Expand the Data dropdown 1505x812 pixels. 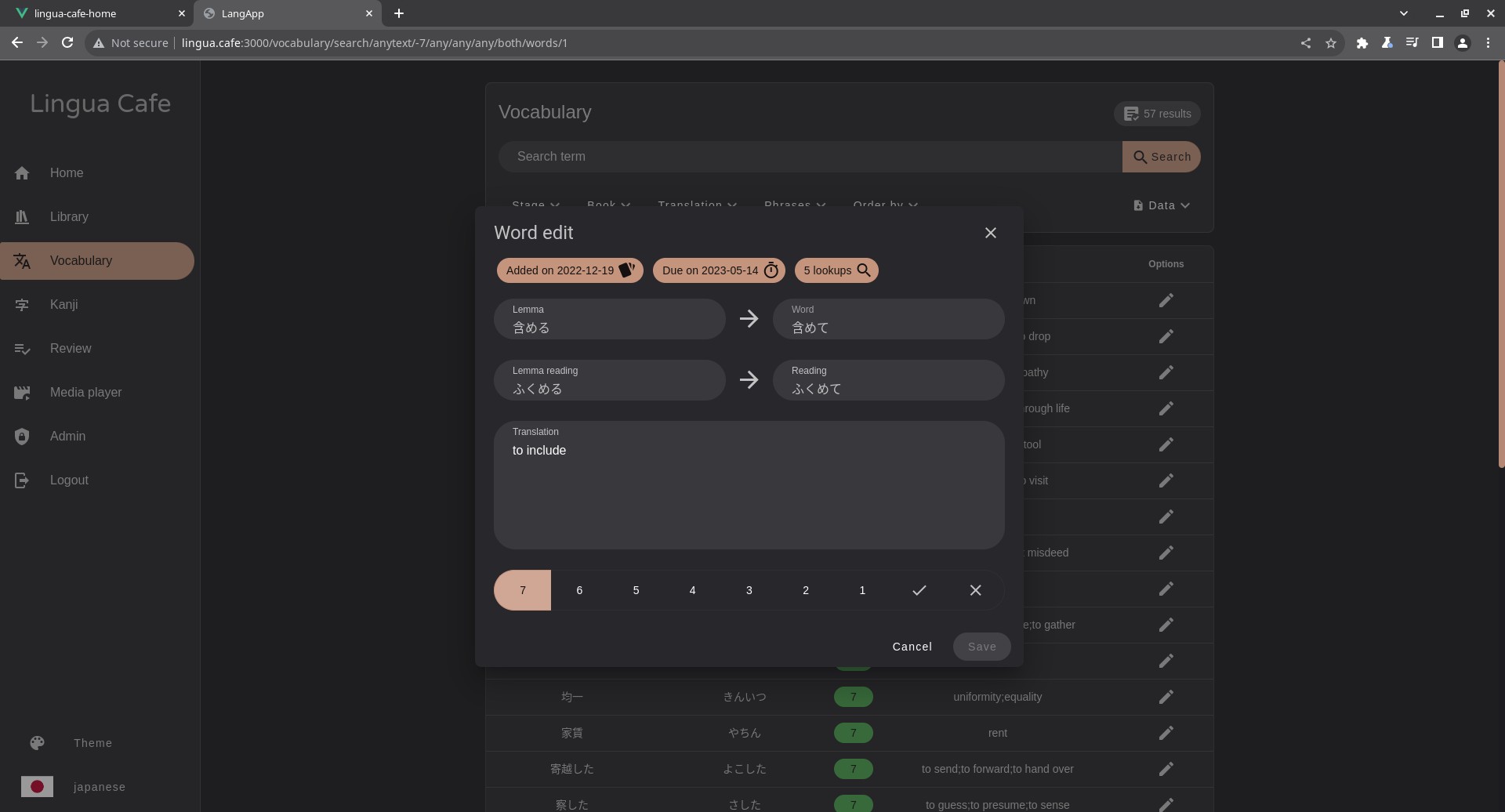[x=1161, y=205]
